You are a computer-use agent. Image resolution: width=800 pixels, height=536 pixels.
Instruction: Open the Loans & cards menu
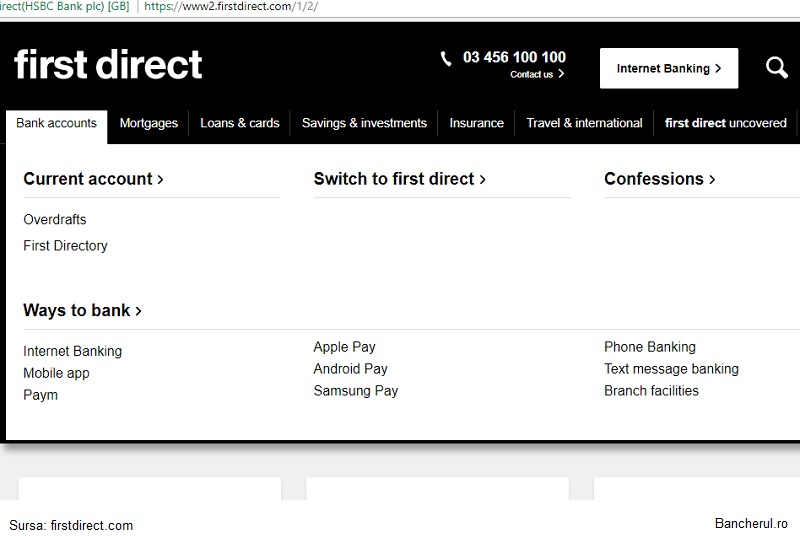(240, 123)
